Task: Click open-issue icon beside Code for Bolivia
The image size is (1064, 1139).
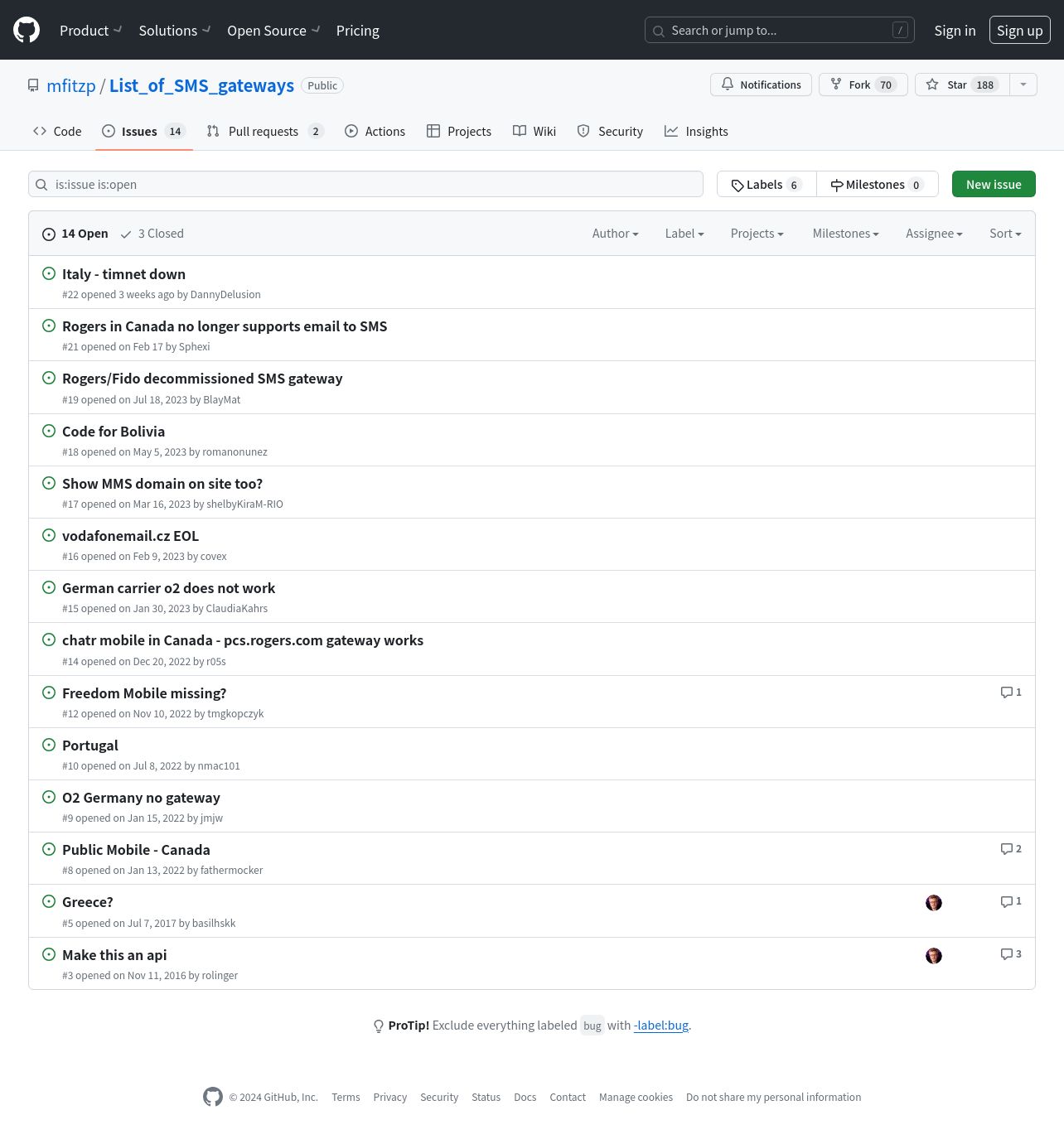Action: click(x=49, y=431)
